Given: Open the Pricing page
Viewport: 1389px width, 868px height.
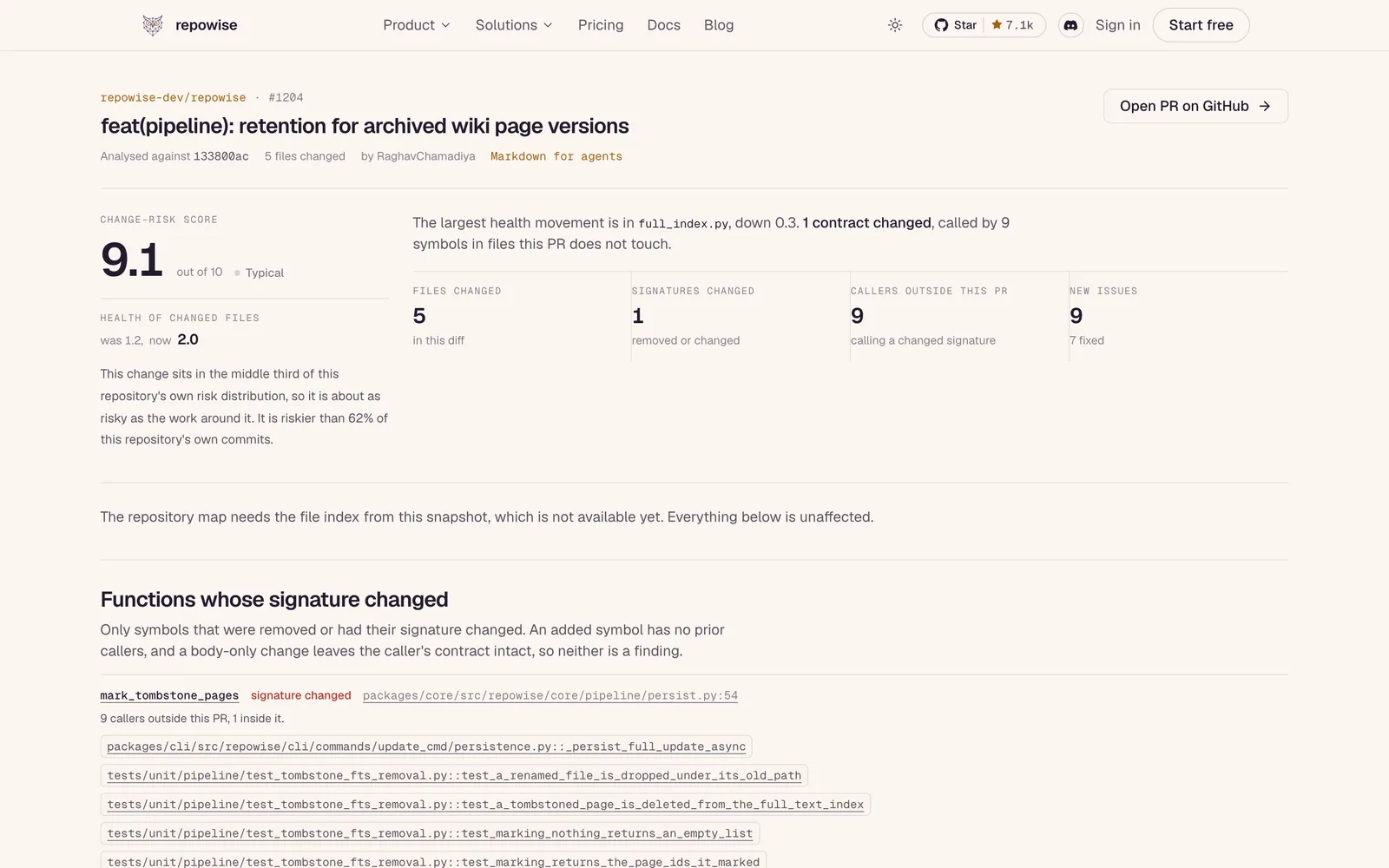Looking at the screenshot, I should click(601, 25).
